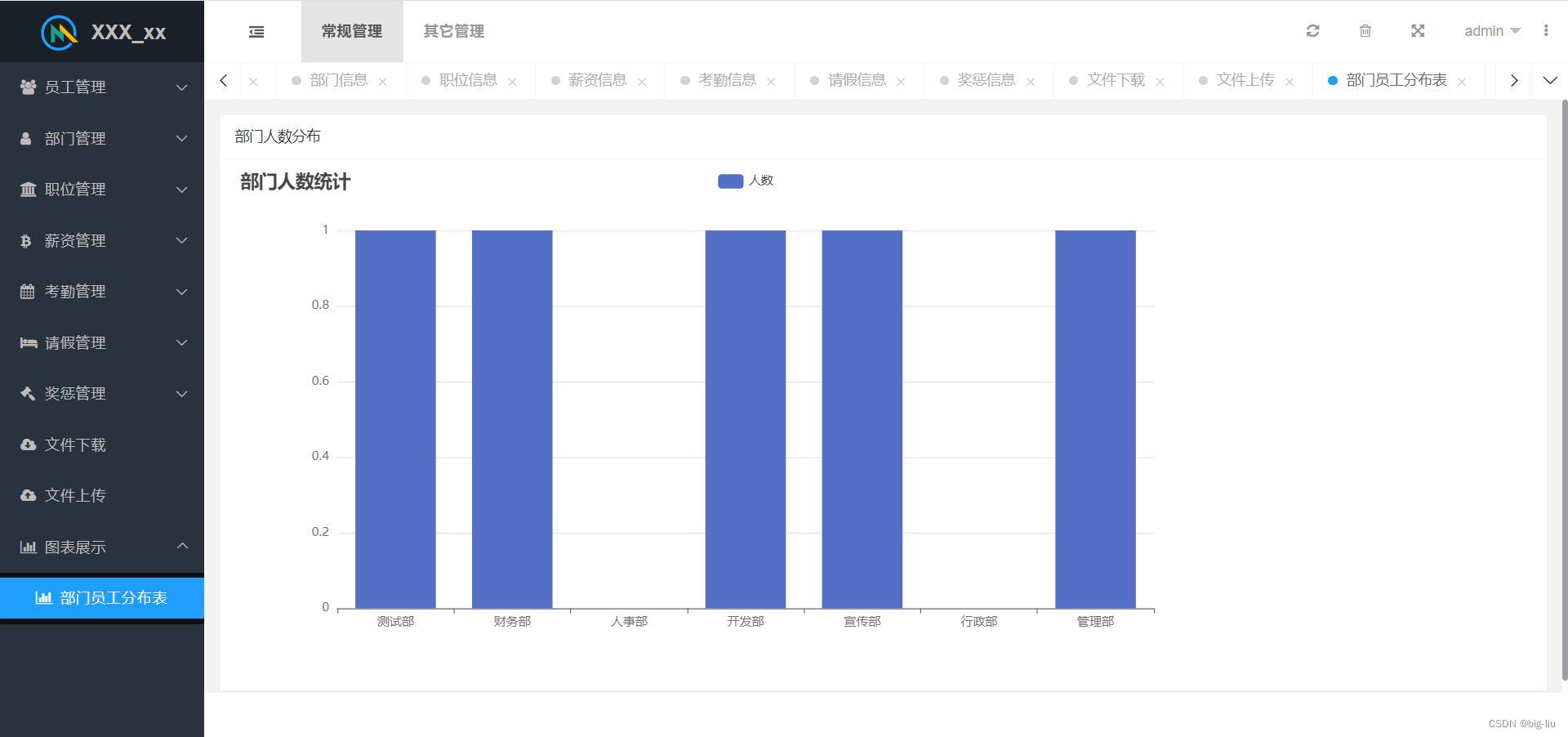Click the 文件下载 cloud download icon

coord(29,444)
